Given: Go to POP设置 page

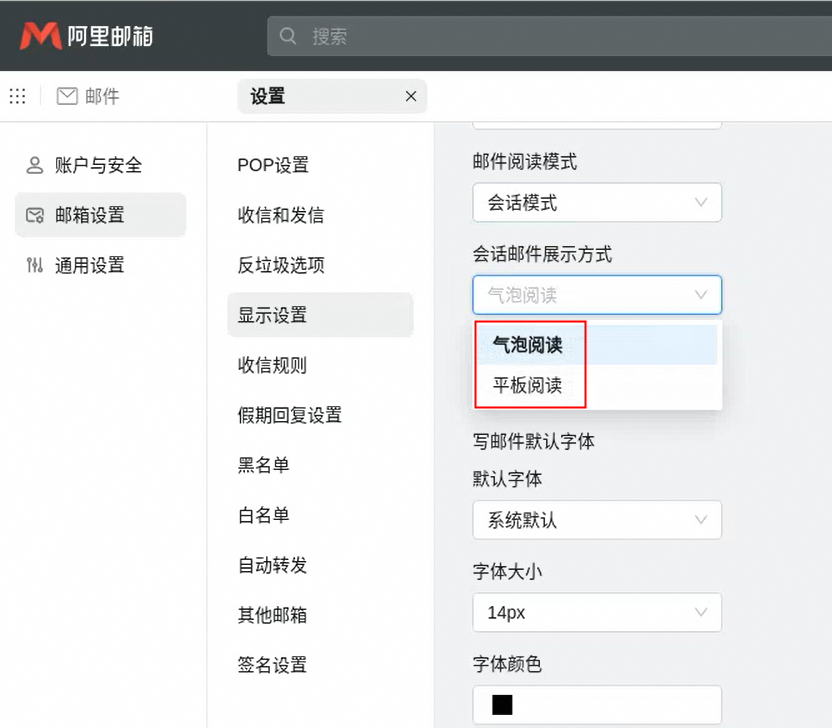Looking at the screenshot, I should (273, 165).
